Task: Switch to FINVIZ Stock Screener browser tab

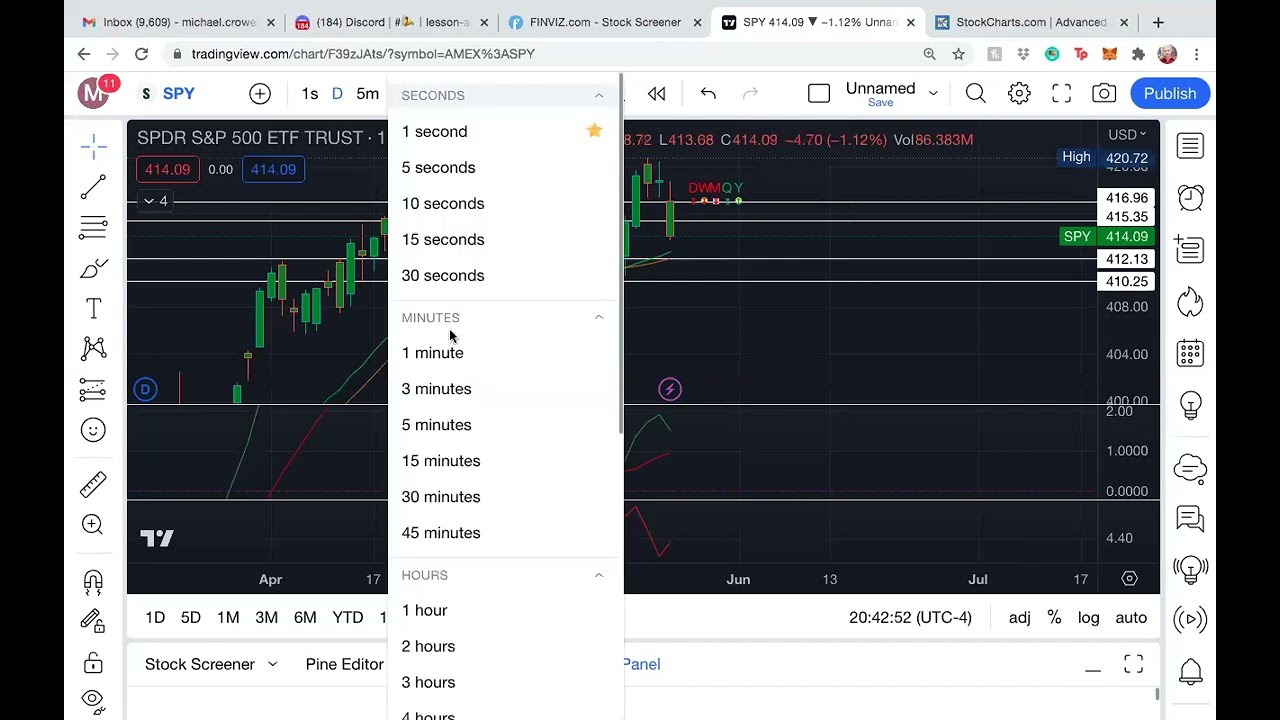Action: pos(605,22)
